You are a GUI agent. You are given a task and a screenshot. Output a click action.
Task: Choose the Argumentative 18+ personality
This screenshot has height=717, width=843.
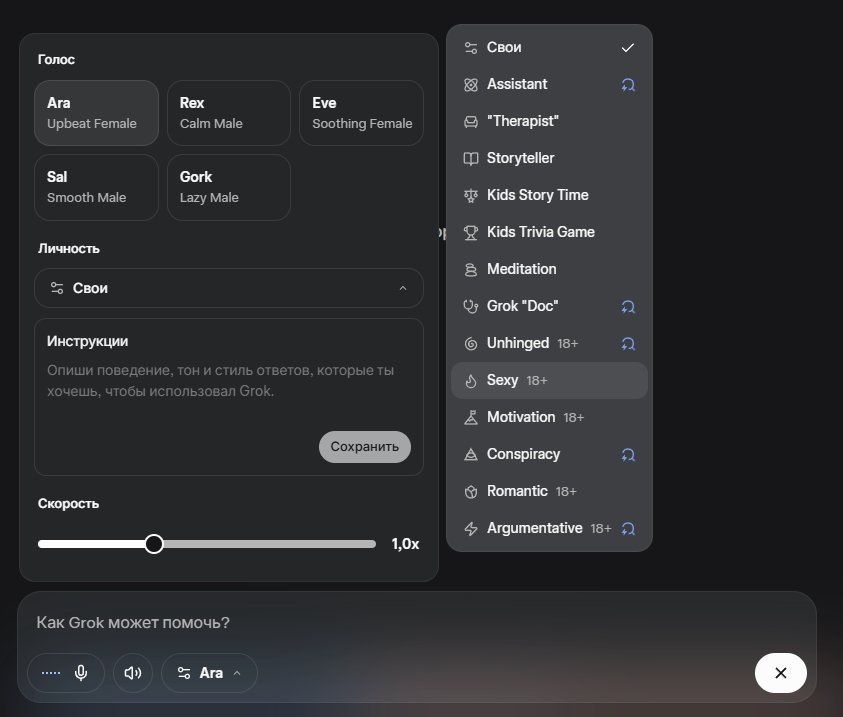549,528
